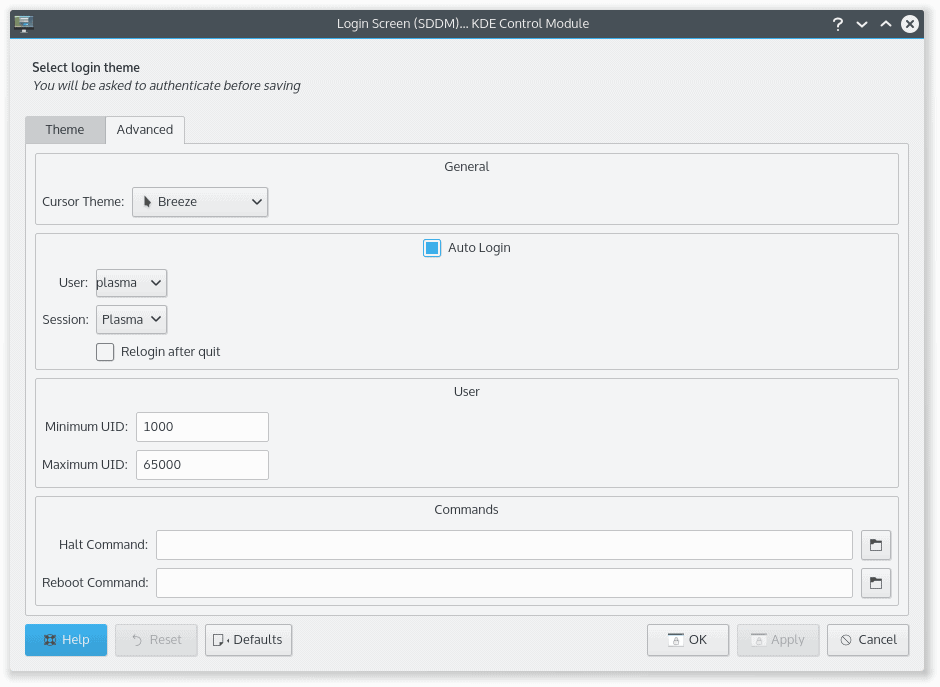Click the window menu icon in title bar

pos(23,23)
